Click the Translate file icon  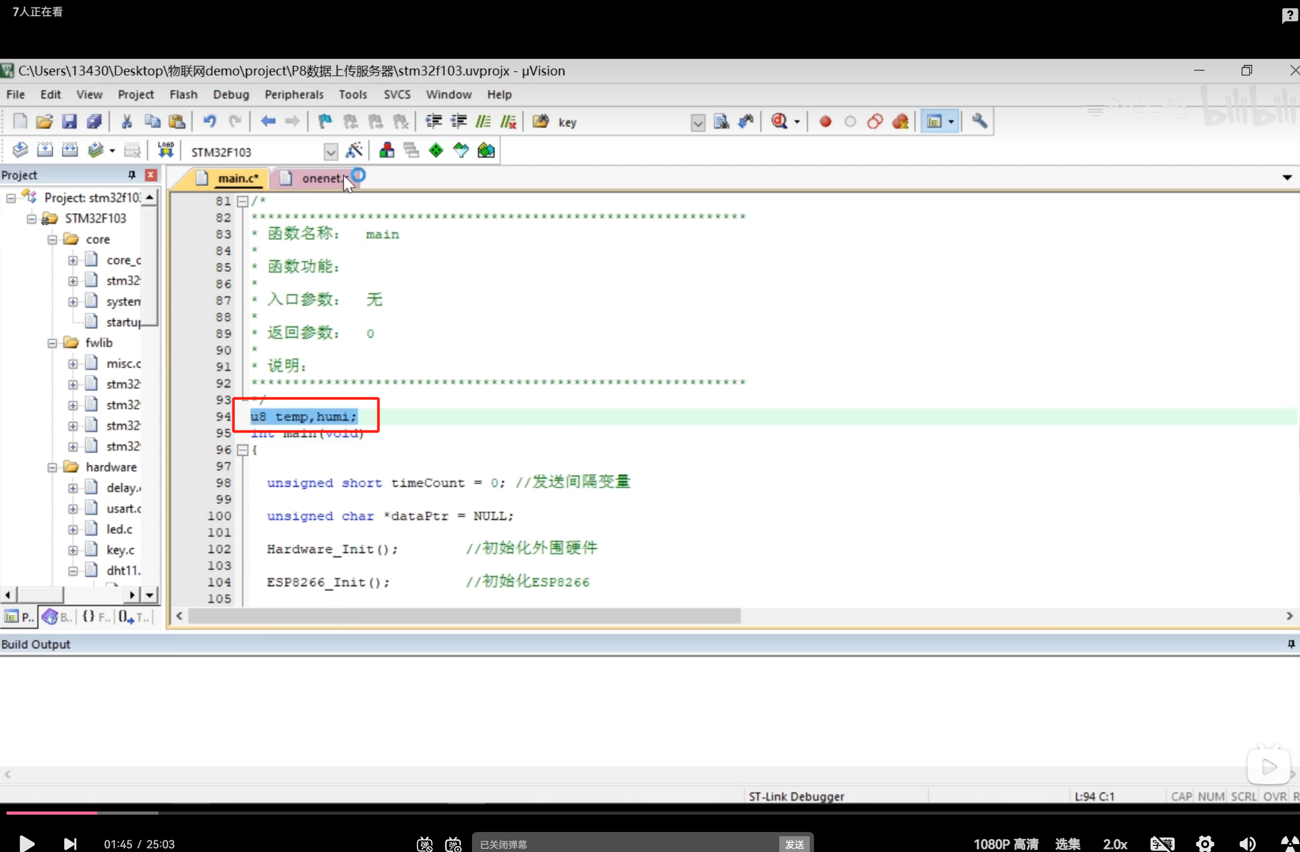(x=20, y=151)
